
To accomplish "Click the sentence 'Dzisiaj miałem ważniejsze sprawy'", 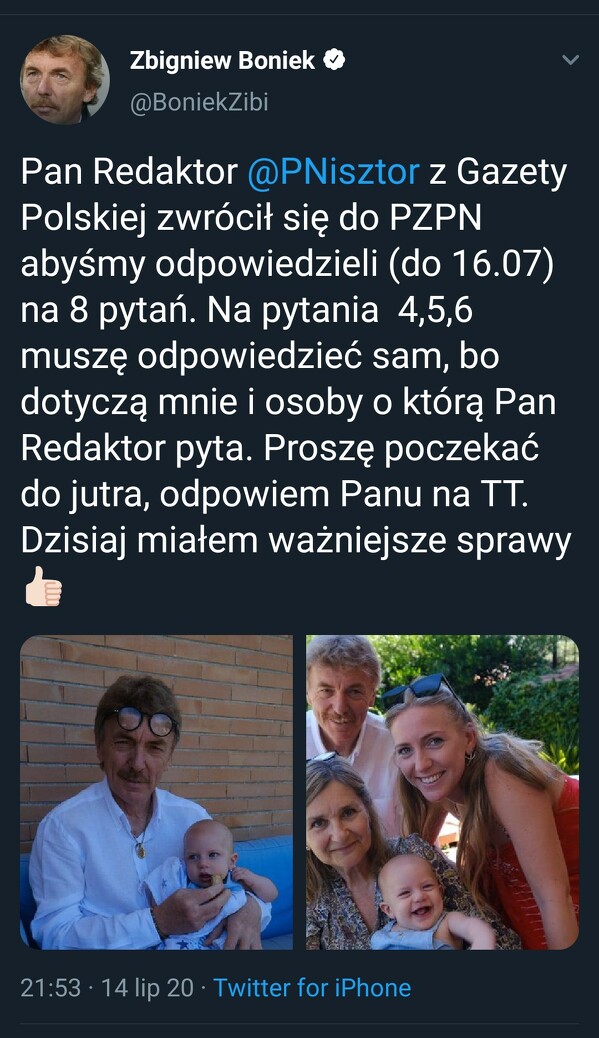I will [x=296, y=540].
